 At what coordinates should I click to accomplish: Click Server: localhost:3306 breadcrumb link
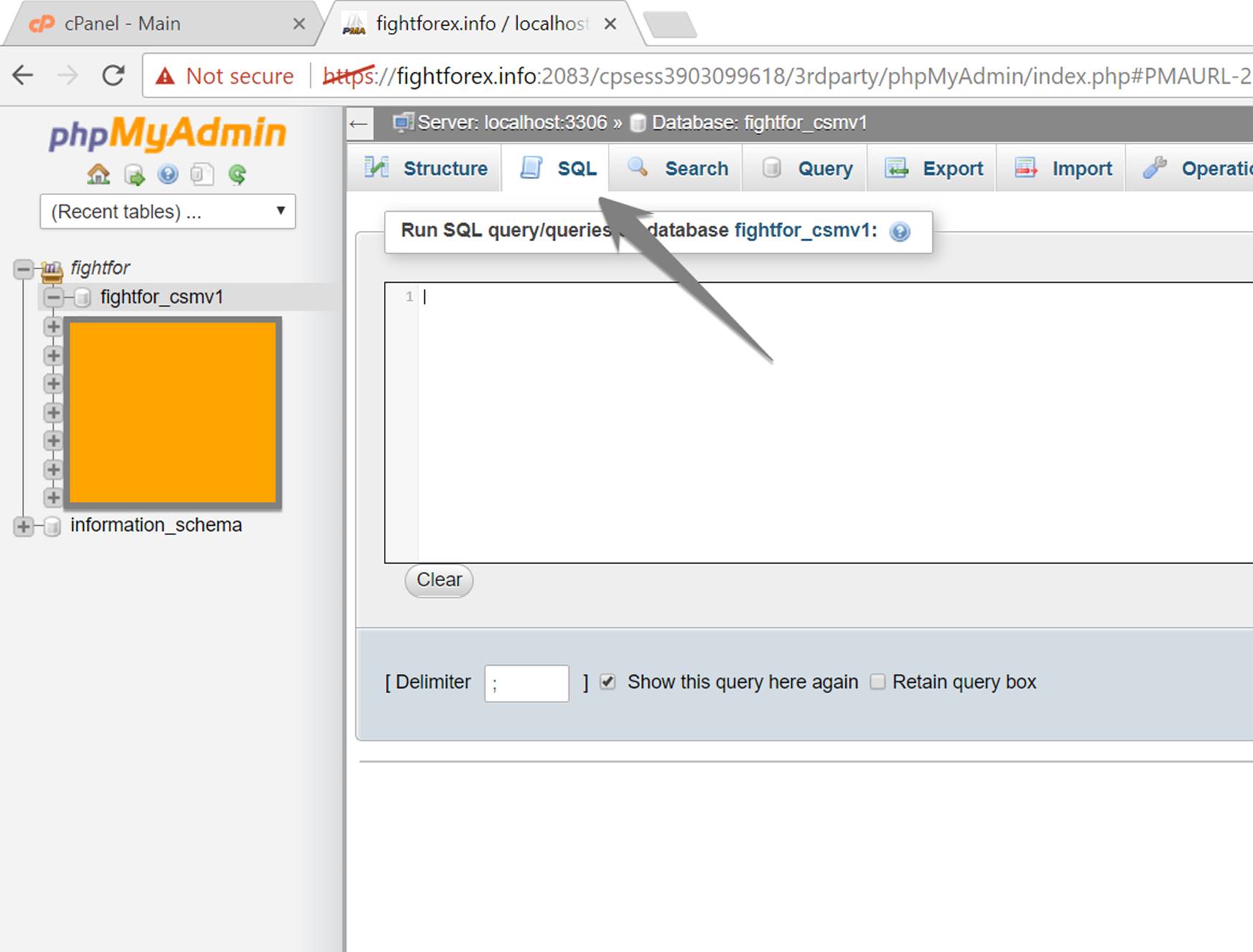point(512,123)
